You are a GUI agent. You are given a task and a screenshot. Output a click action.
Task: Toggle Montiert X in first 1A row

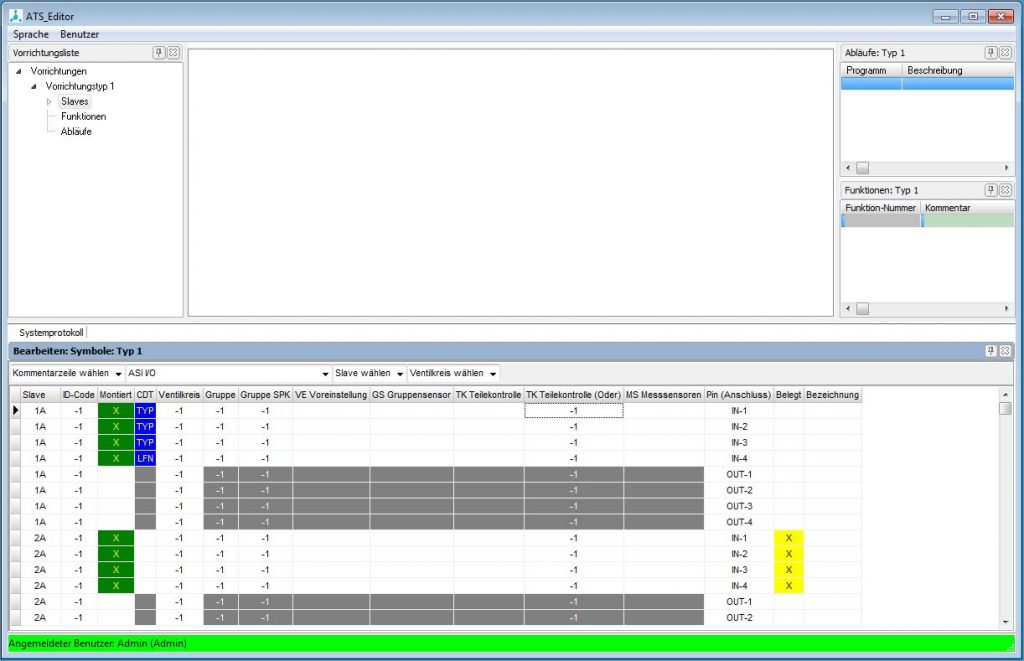115,411
